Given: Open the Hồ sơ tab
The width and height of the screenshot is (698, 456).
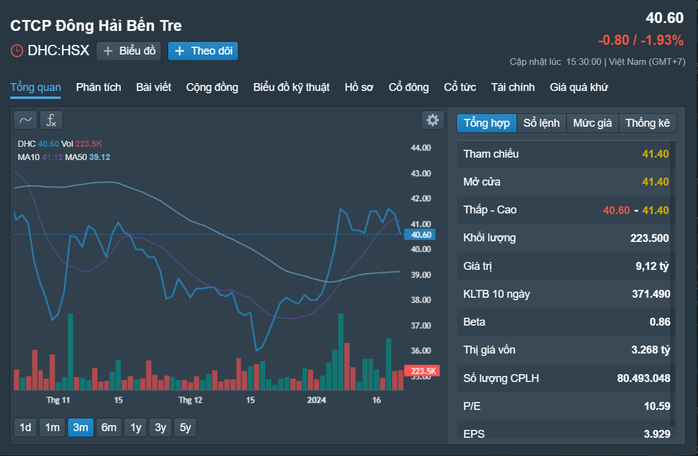Looking at the screenshot, I should point(359,87).
